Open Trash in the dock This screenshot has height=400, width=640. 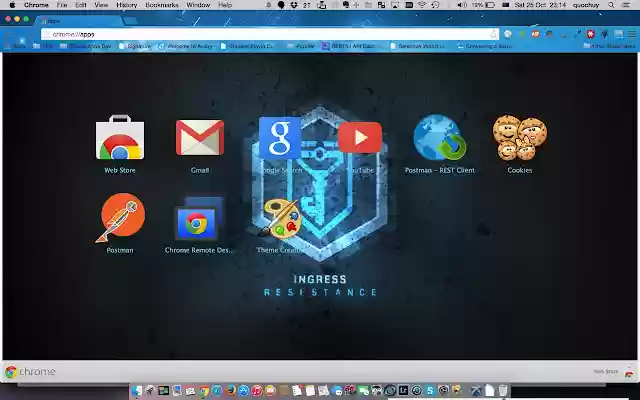point(503,391)
